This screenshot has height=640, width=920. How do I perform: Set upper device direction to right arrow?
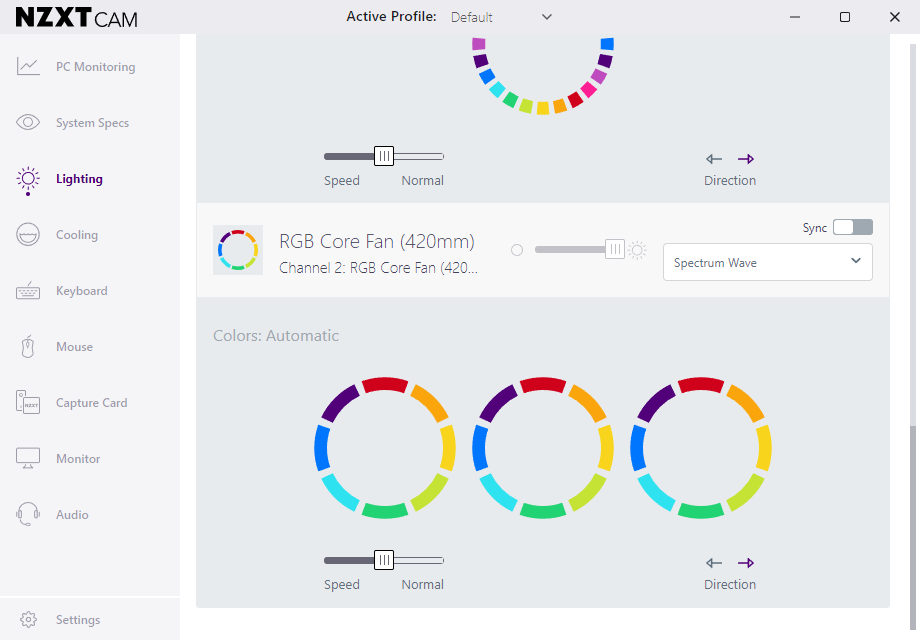click(x=746, y=159)
